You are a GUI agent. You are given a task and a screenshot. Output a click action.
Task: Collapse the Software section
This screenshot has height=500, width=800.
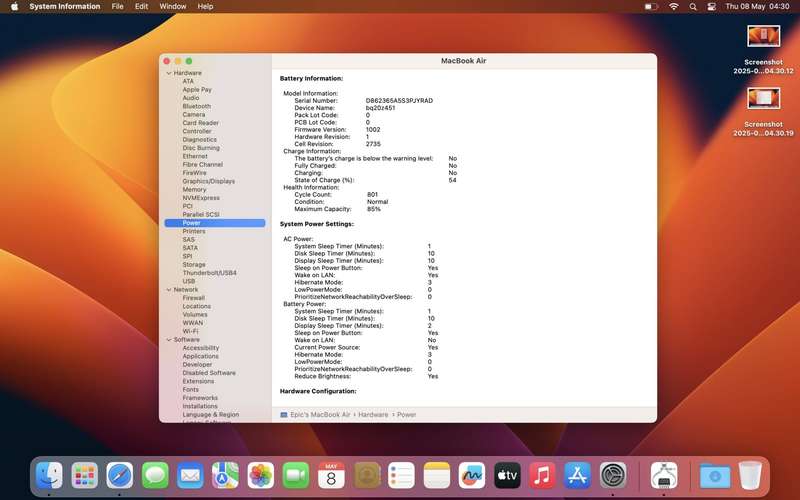tap(169, 339)
